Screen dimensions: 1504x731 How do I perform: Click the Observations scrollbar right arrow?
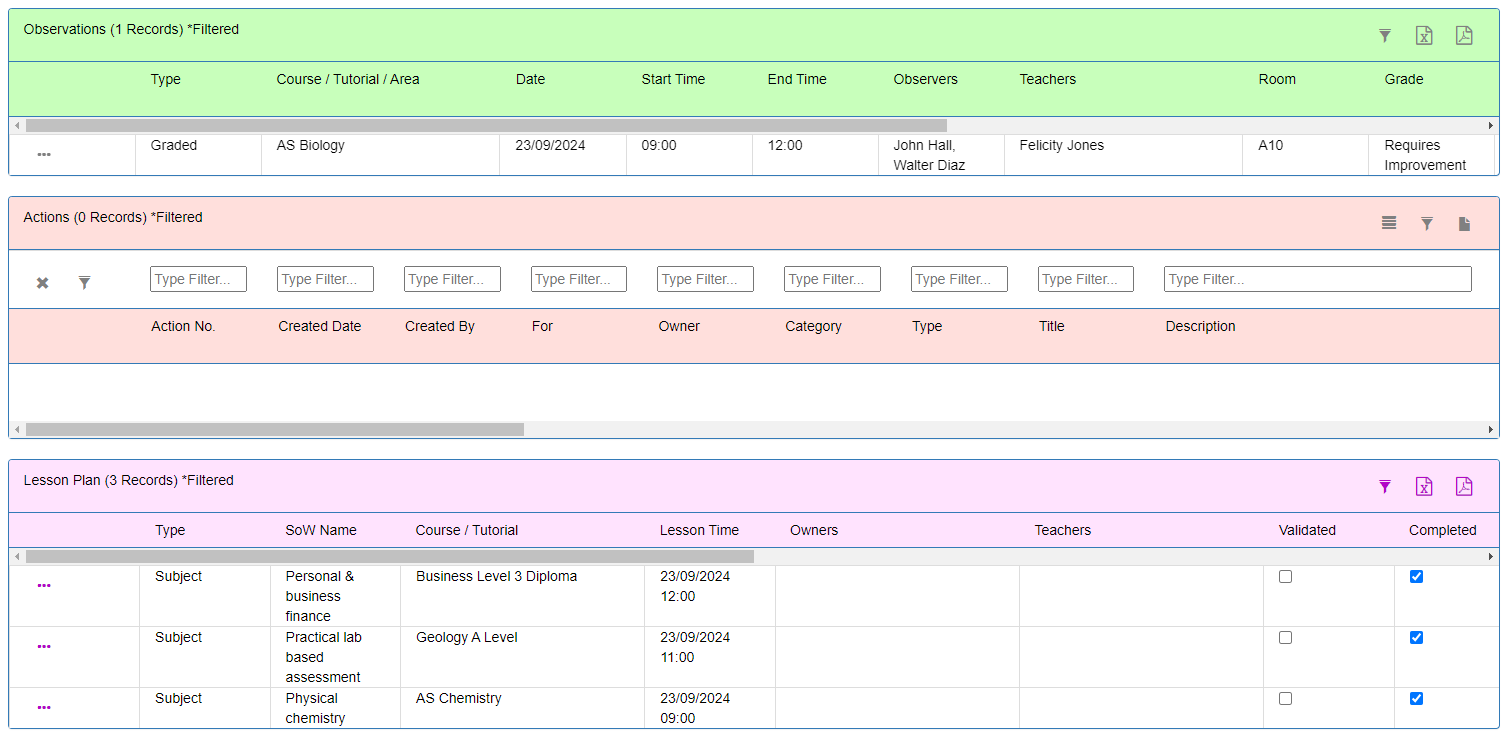(1491, 126)
